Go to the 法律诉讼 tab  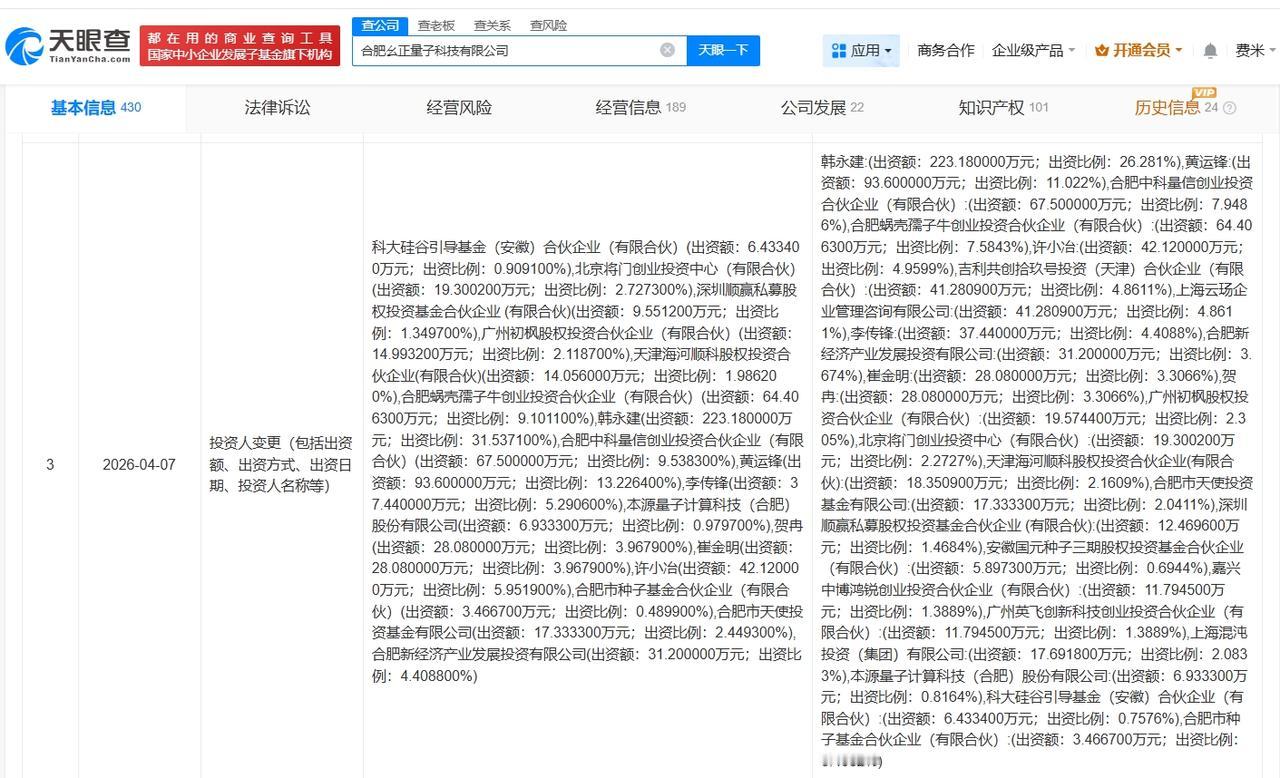pyautogui.click(x=278, y=108)
